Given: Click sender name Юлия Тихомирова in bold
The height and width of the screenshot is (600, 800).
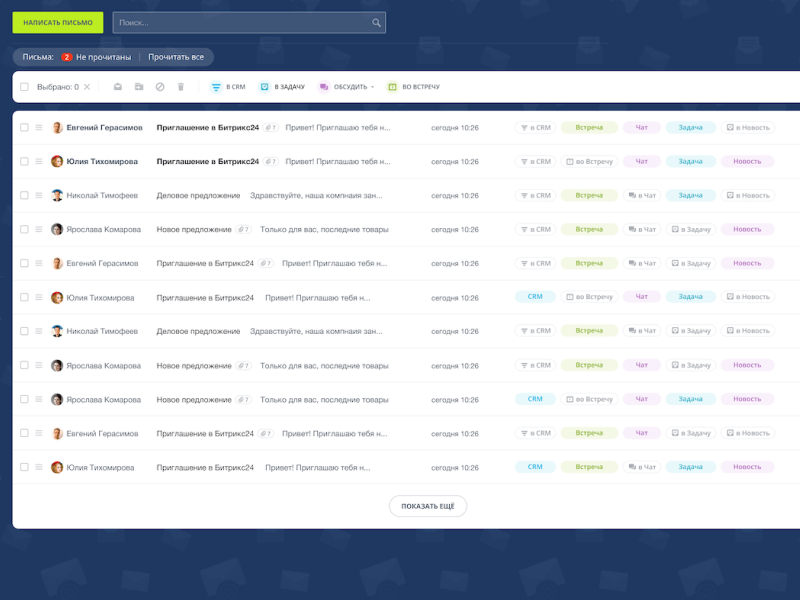Looking at the screenshot, I should click(102, 161).
